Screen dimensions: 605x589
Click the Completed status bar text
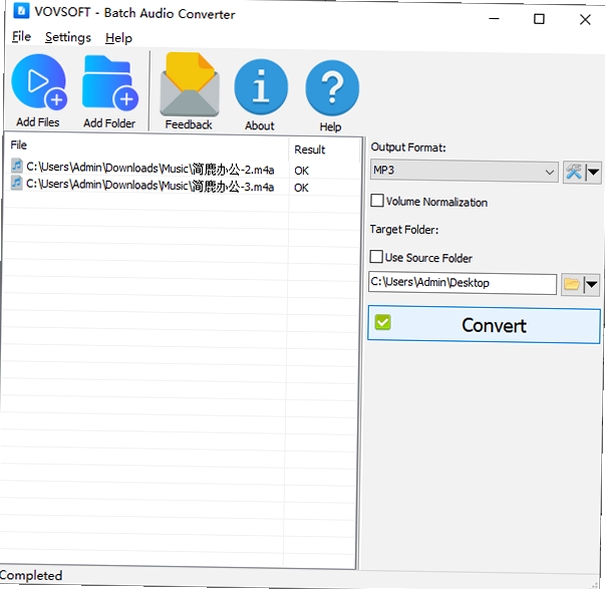pyautogui.click(x=31, y=575)
